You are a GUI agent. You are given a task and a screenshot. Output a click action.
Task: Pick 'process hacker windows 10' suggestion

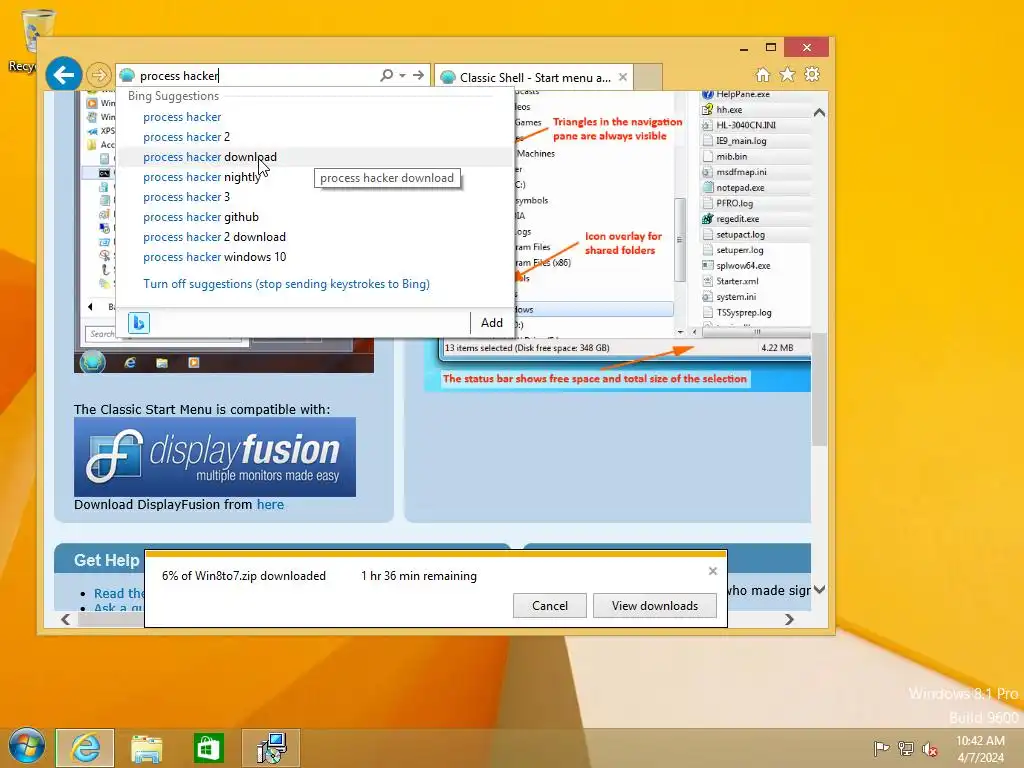pos(214,257)
